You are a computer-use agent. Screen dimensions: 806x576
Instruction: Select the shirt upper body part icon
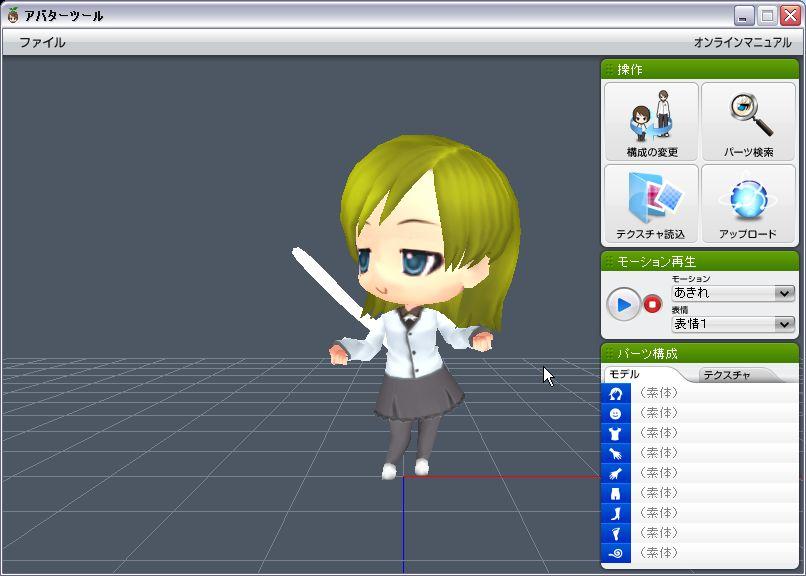(x=616, y=433)
